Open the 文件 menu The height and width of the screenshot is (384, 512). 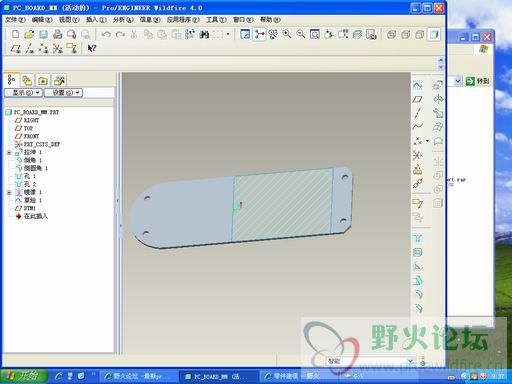(x=15, y=20)
